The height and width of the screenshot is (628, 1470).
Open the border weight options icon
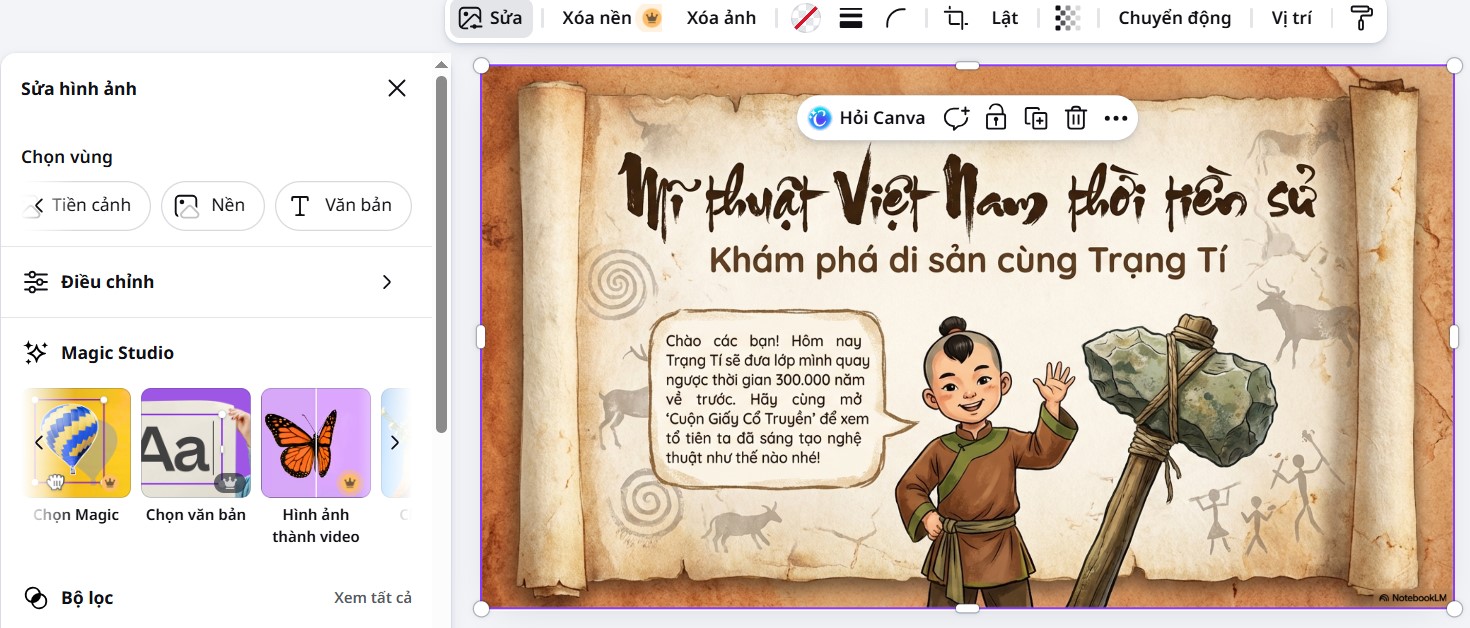850,17
